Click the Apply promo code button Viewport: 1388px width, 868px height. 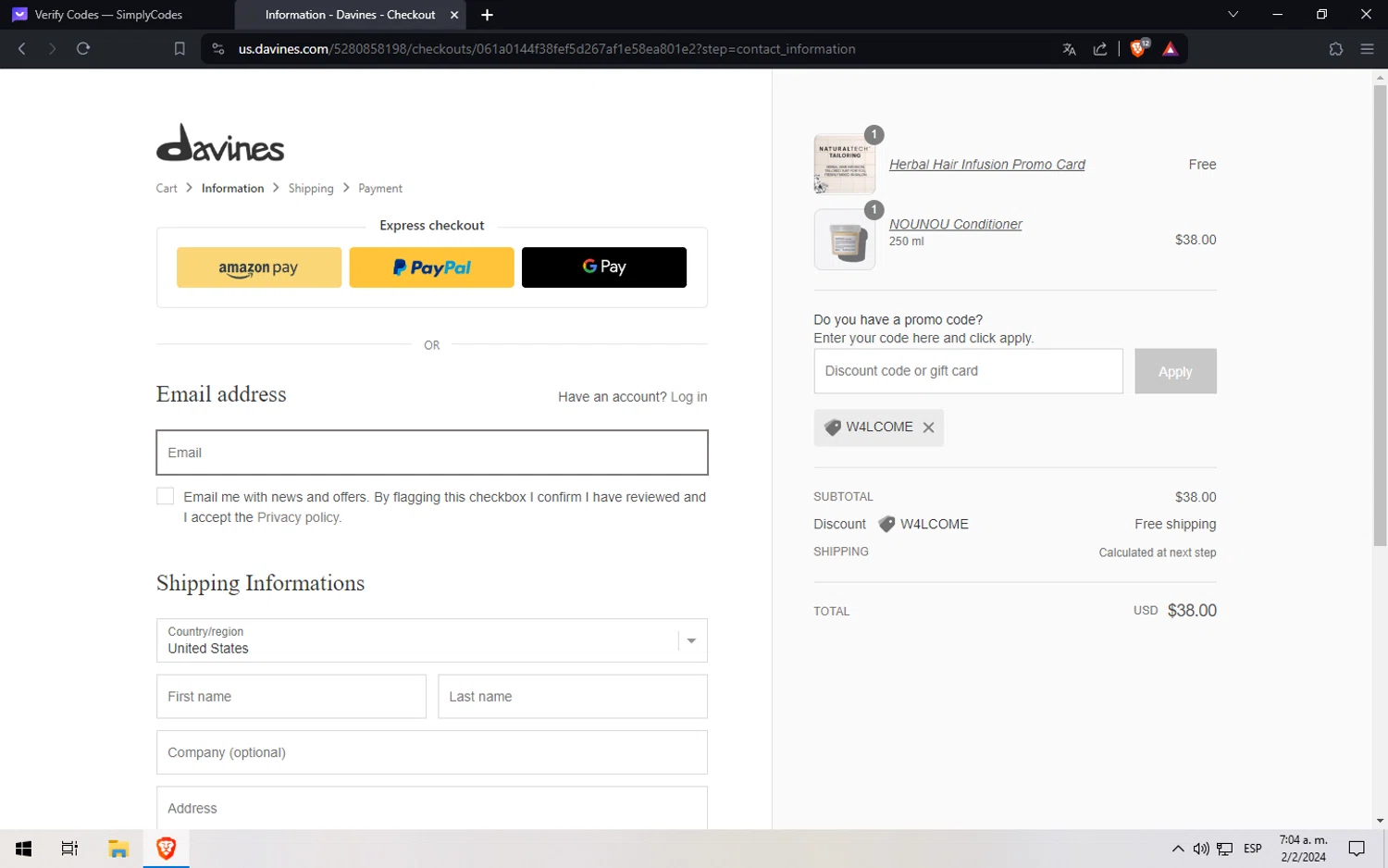pyautogui.click(x=1175, y=371)
